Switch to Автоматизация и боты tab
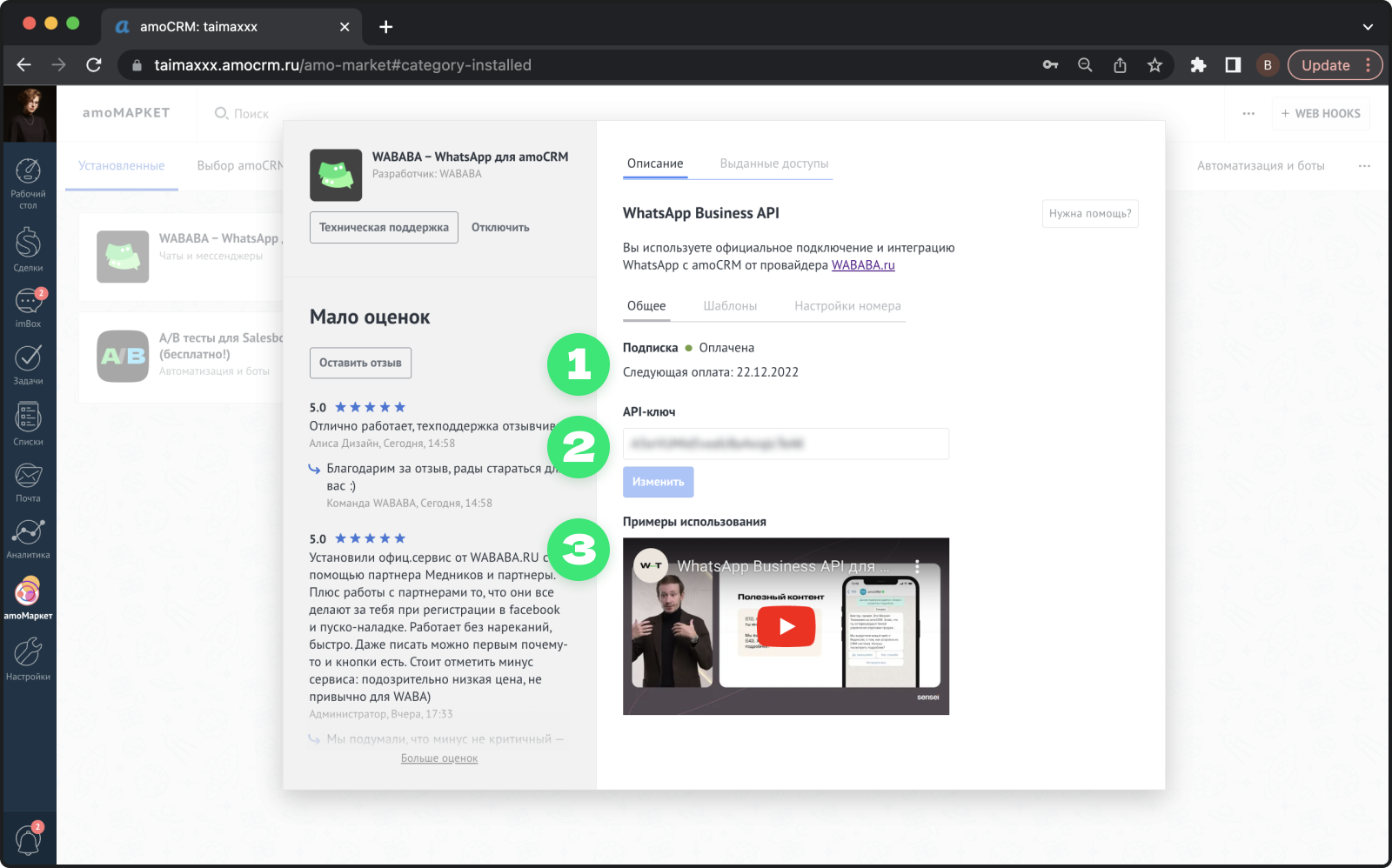 coord(1261,165)
